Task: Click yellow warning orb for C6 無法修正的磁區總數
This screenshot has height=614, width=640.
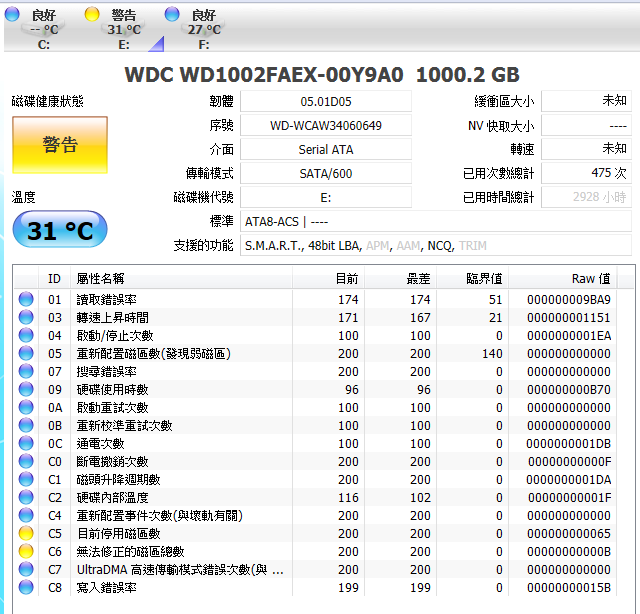Action: tap(26, 551)
